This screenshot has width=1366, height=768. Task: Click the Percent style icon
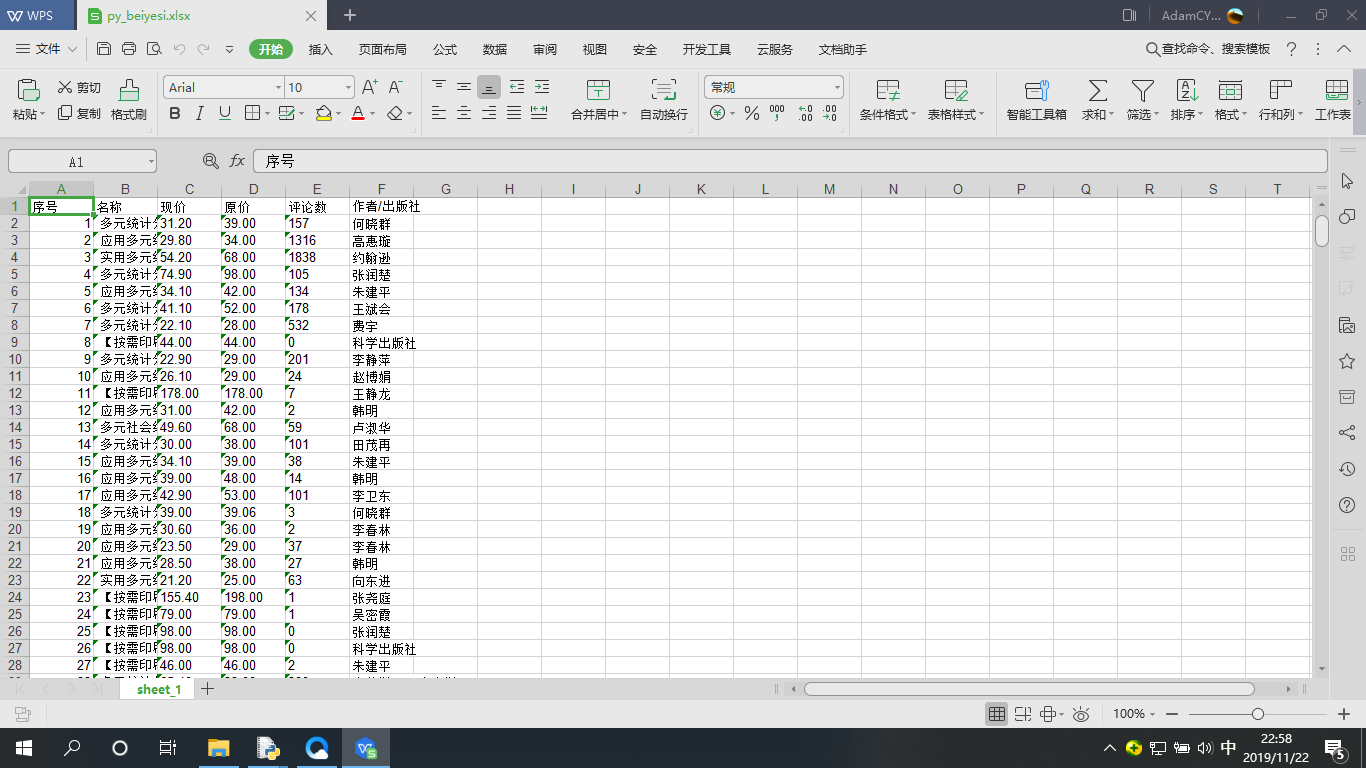(x=751, y=114)
